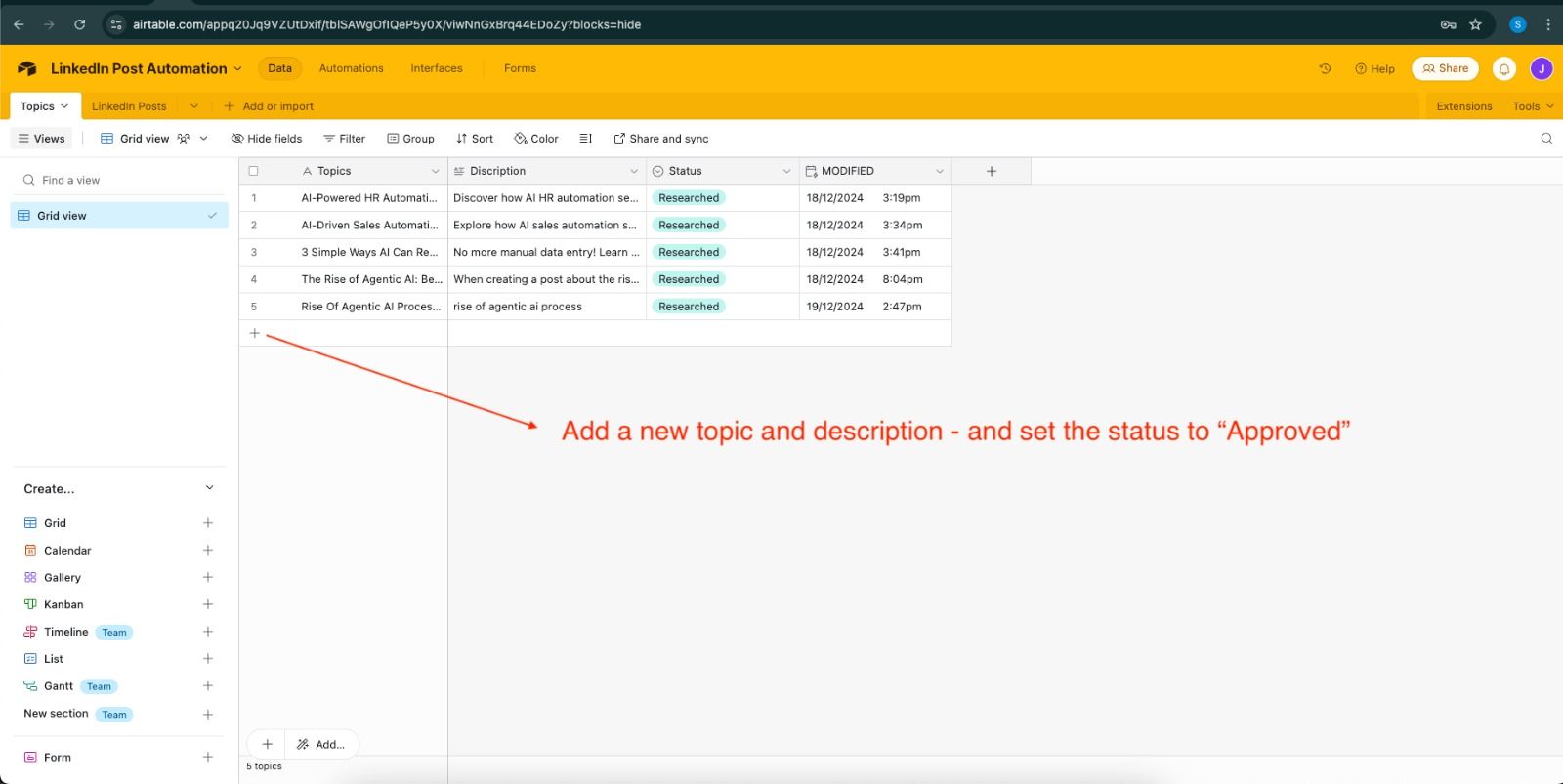Viewport: 1563px width, 784px height.
Task: Open user profile avatar J
Action: tap(1542, 68)
